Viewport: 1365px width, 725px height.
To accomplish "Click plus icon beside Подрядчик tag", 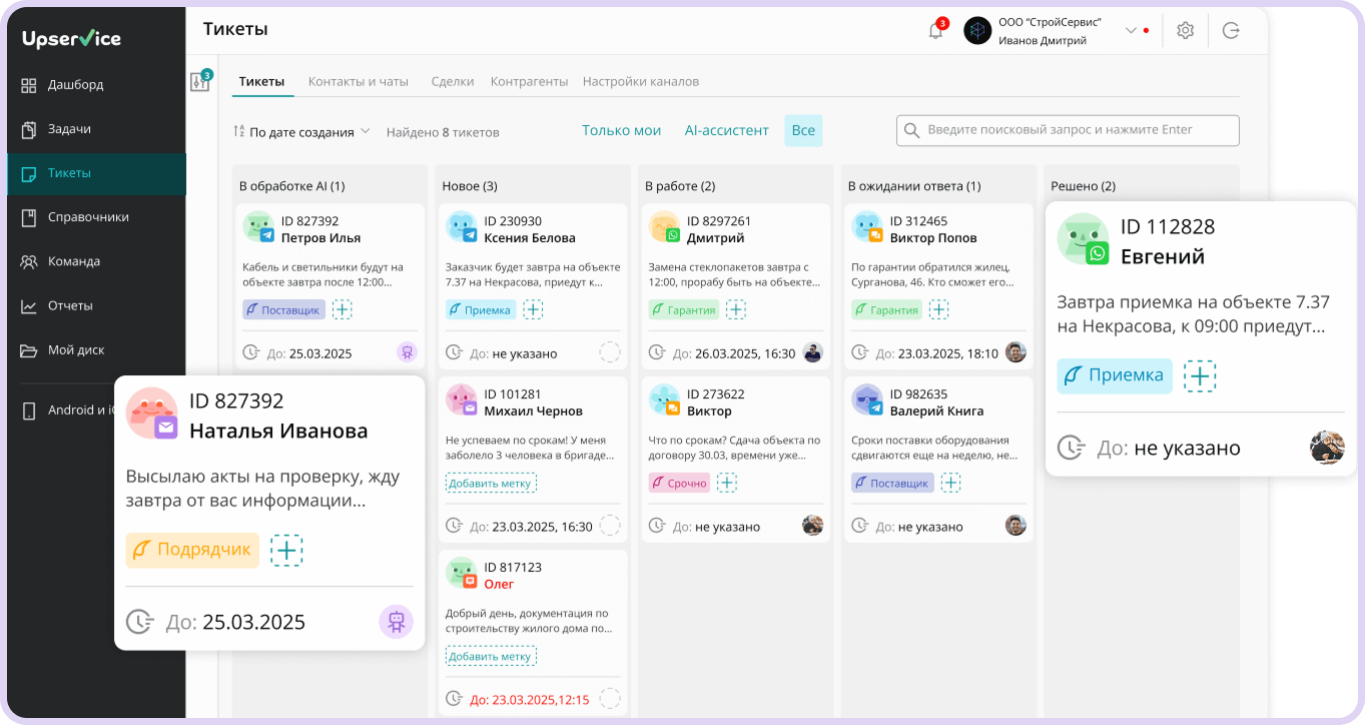I will pyautogui.click(x=286, y=550).
